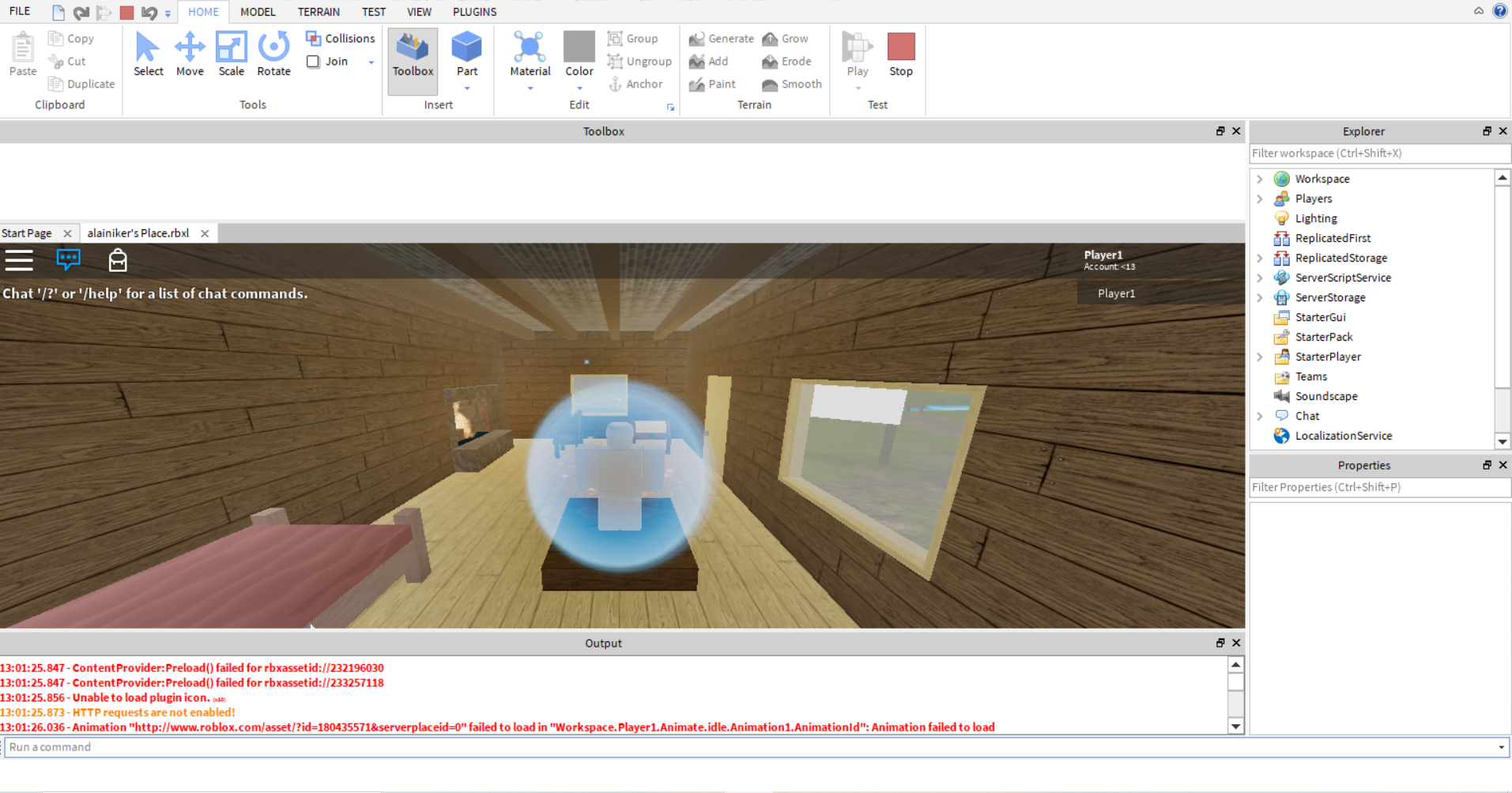
Task: Activate the Rotate tool
Action: [x=273, y=54]
